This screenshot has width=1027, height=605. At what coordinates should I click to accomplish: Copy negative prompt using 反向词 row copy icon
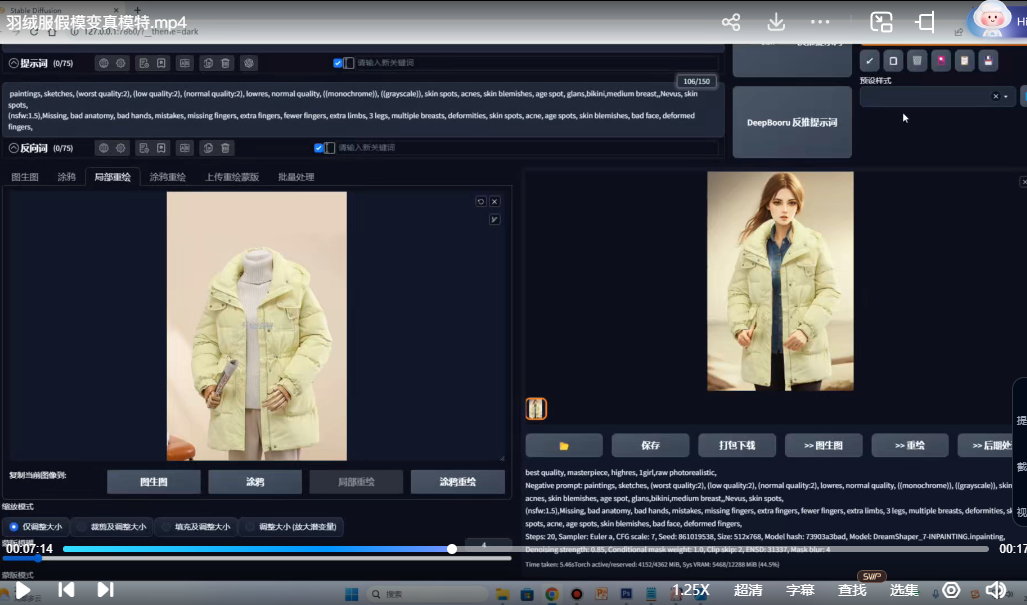tap(208, 148)
